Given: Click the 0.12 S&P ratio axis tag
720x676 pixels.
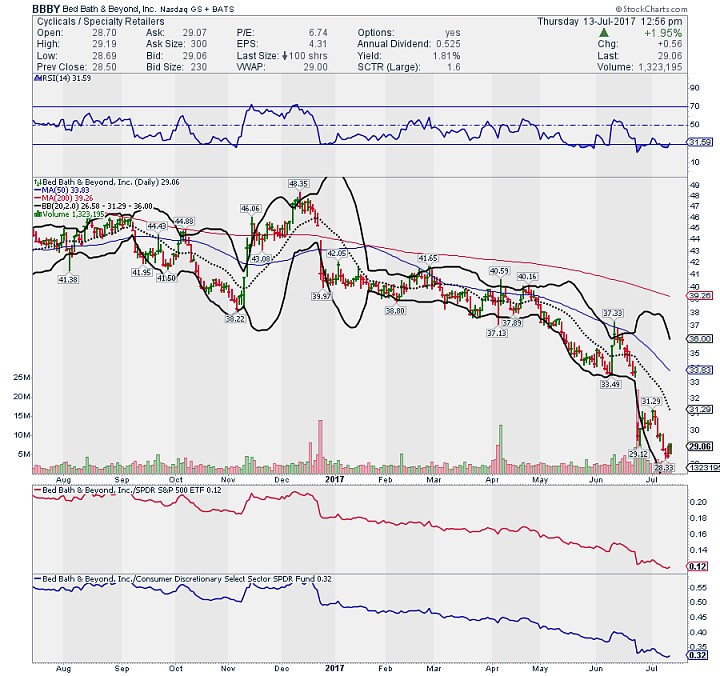Looking at the screenshot, I should pos(698,566).
